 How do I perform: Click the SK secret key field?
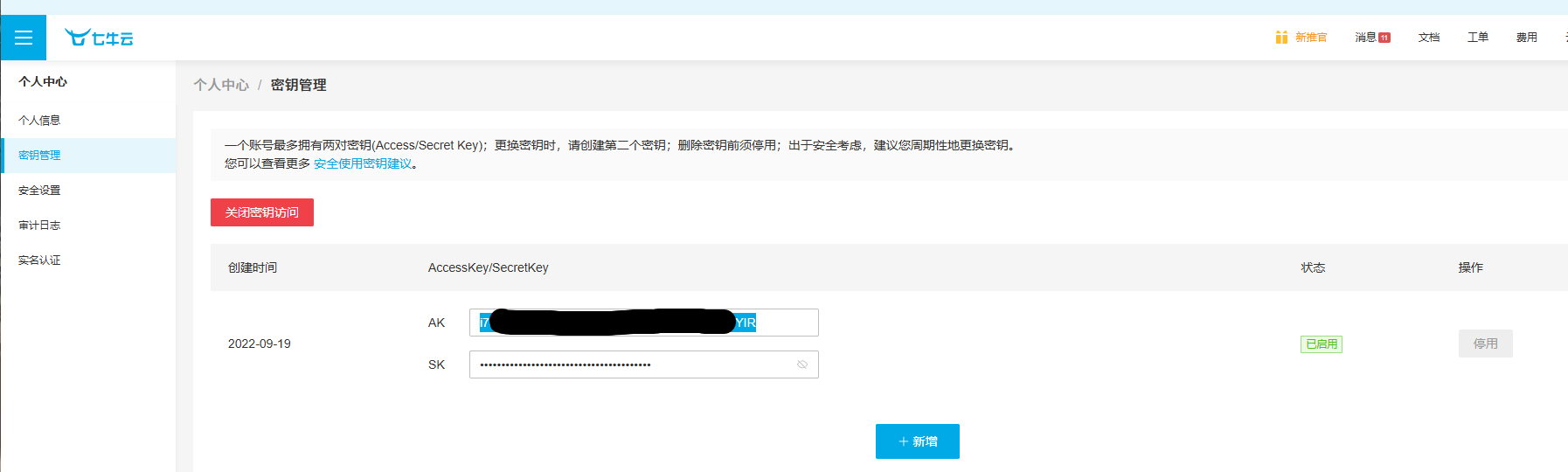pos(644,364)
